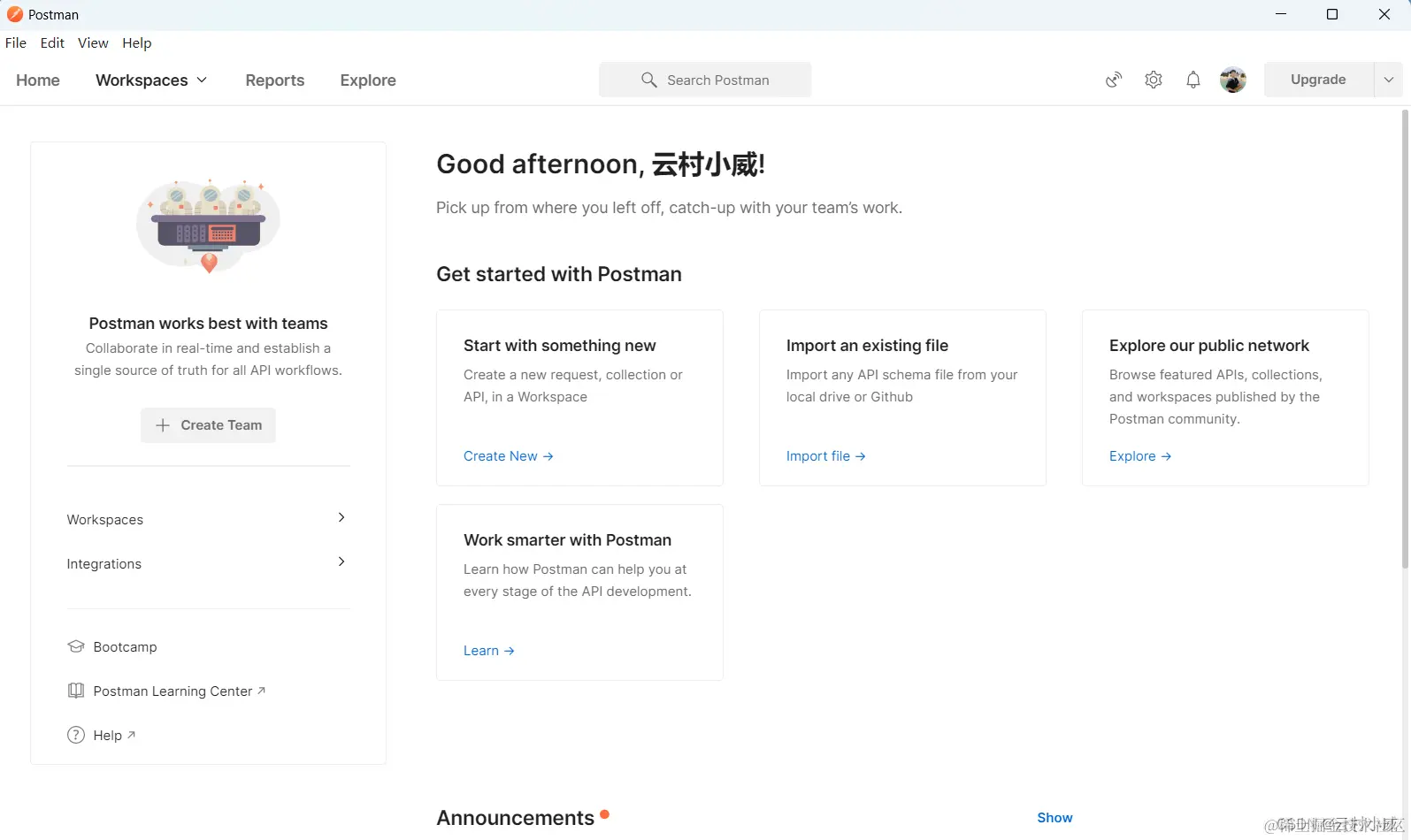The image size is (1411, 840).
Task: Expand the Workspaces dropdown chevron
Action: [x=202, y=80]
